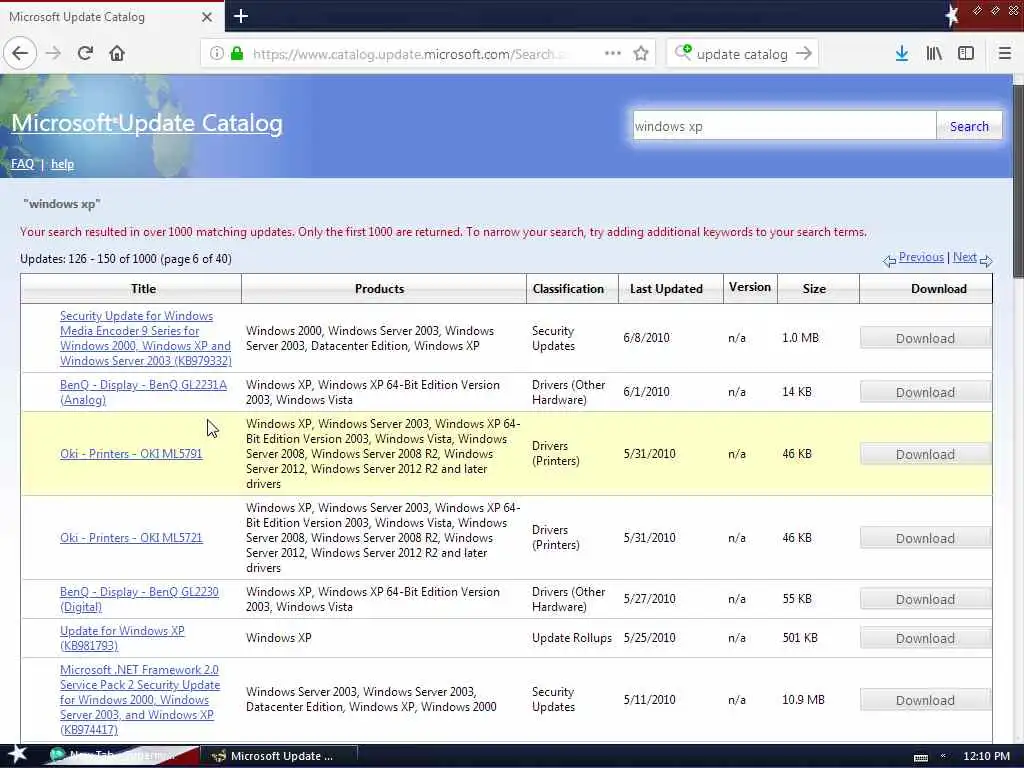Open the Microsoft Update taskbar window button
Image resolution: width=1024 pixels, height=768 pixels.
(x=278, y=756)
